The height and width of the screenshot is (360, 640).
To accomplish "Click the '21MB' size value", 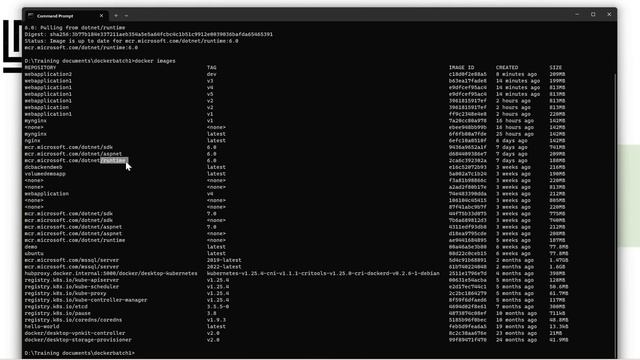I will point(556,333).
